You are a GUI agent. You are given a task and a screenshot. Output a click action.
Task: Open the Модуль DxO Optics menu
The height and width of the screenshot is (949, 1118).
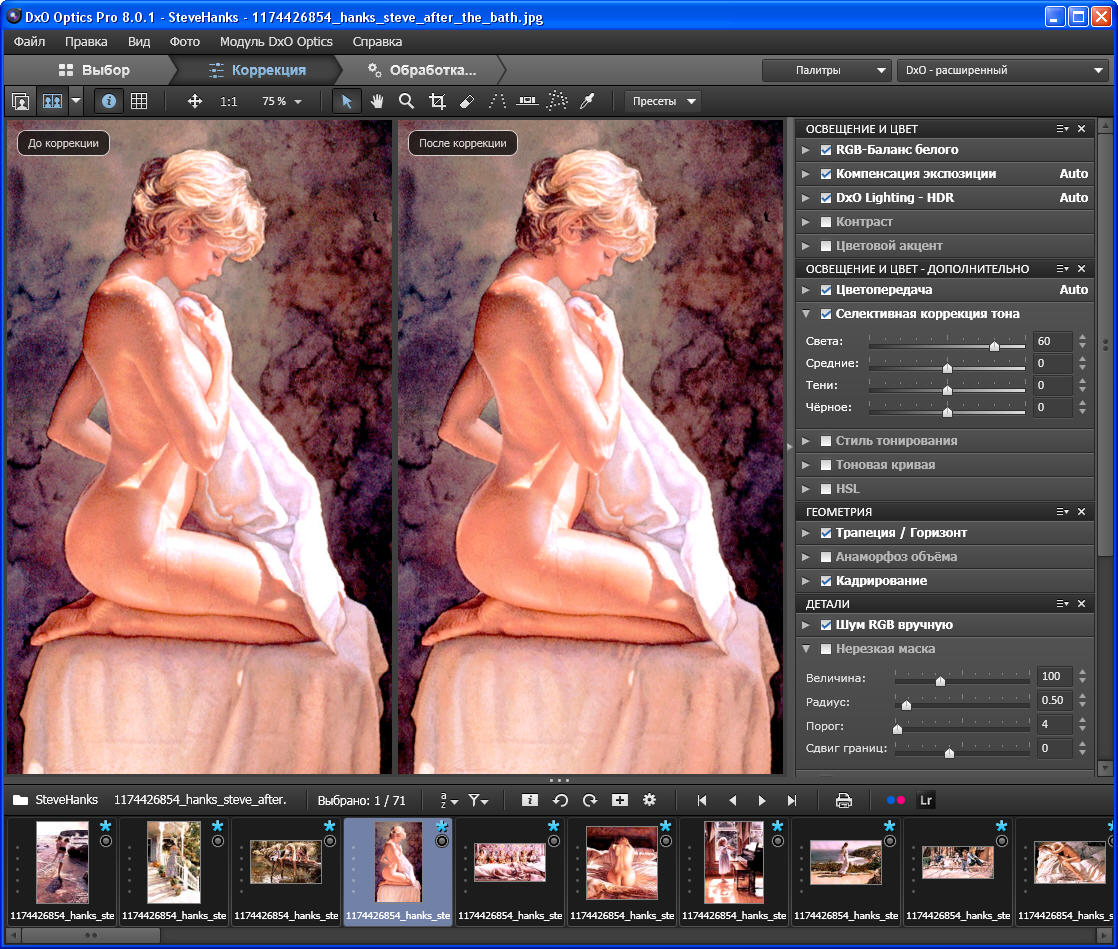(275, 42)
